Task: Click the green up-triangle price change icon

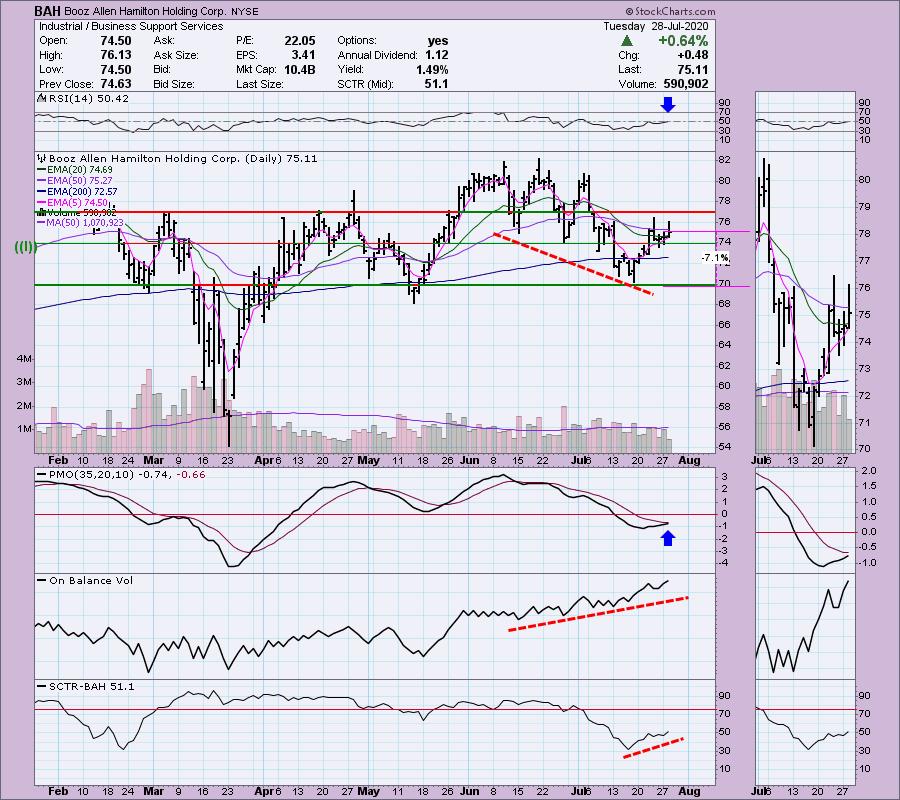Action: pos(627,41)
